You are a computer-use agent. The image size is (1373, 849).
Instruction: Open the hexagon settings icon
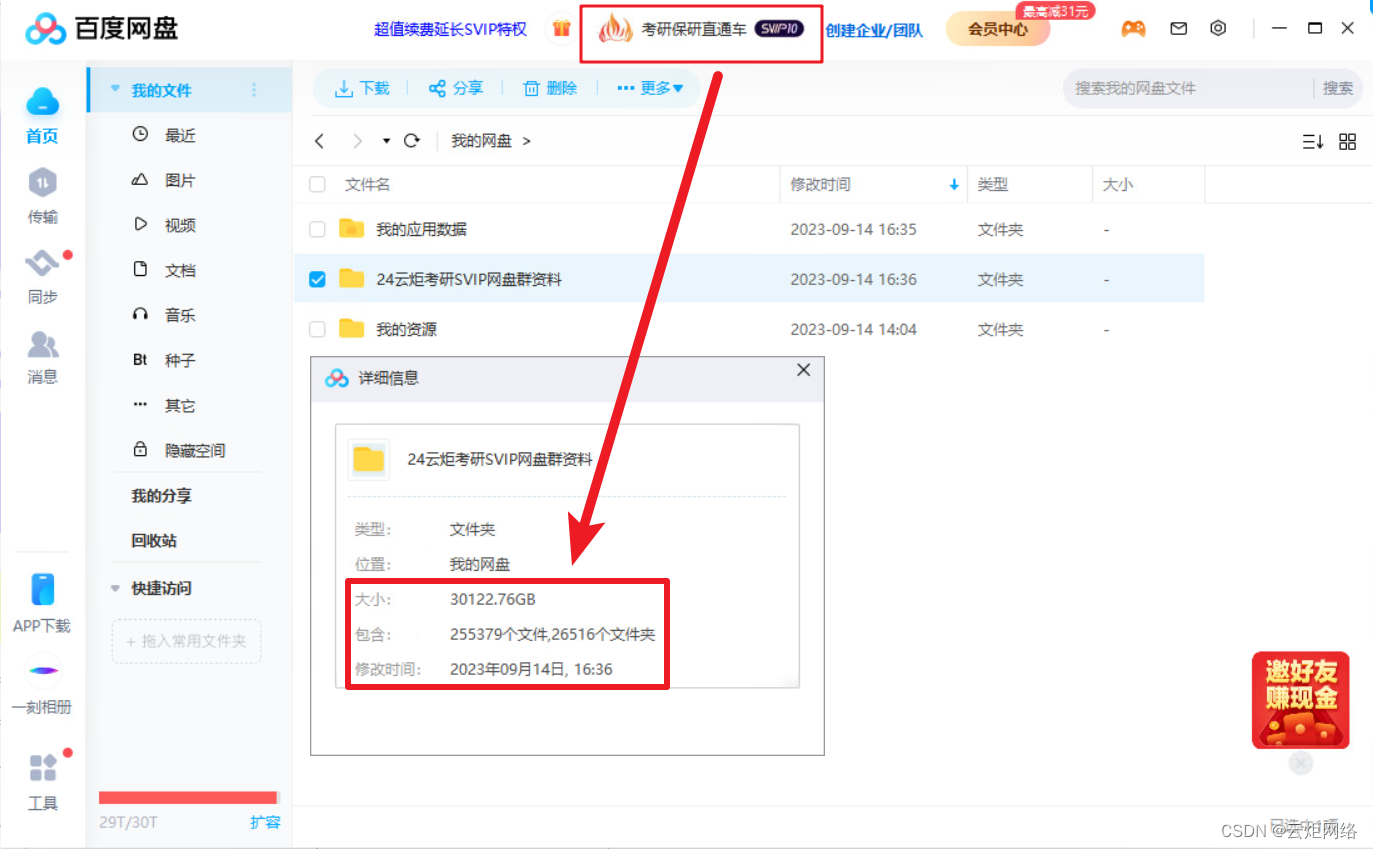coord(1218,29)
